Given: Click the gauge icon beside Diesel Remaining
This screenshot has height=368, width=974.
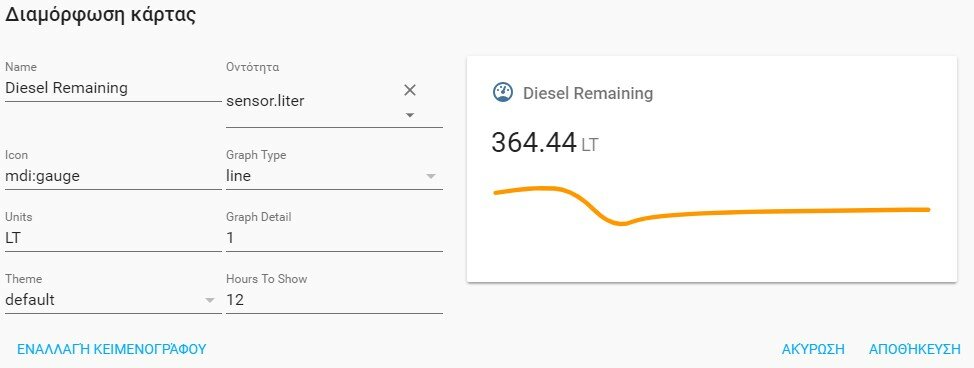Looking at the screenshot, I should pyautogui.click(x=503, y=93).
